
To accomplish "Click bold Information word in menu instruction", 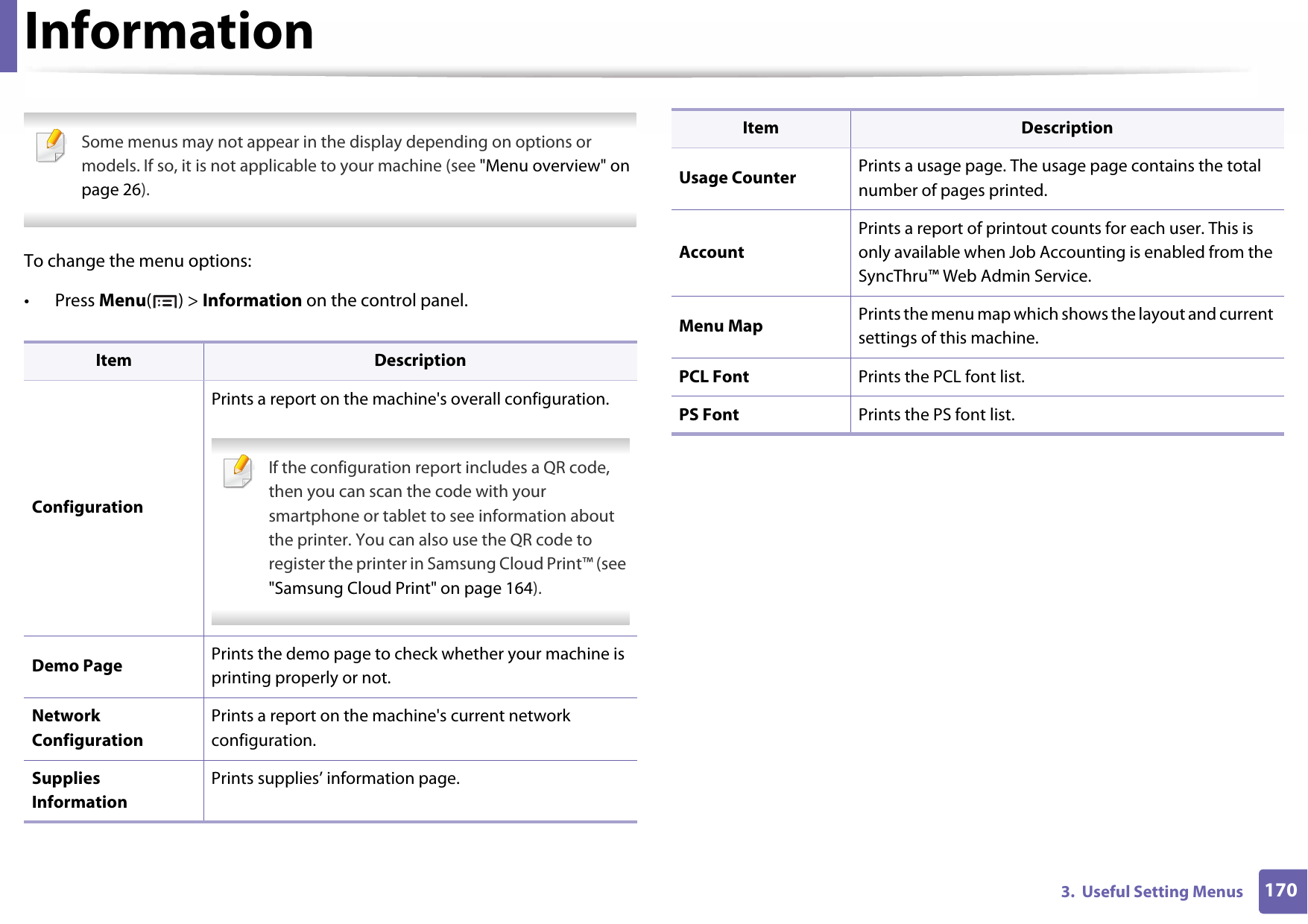I will pos(252,300).
